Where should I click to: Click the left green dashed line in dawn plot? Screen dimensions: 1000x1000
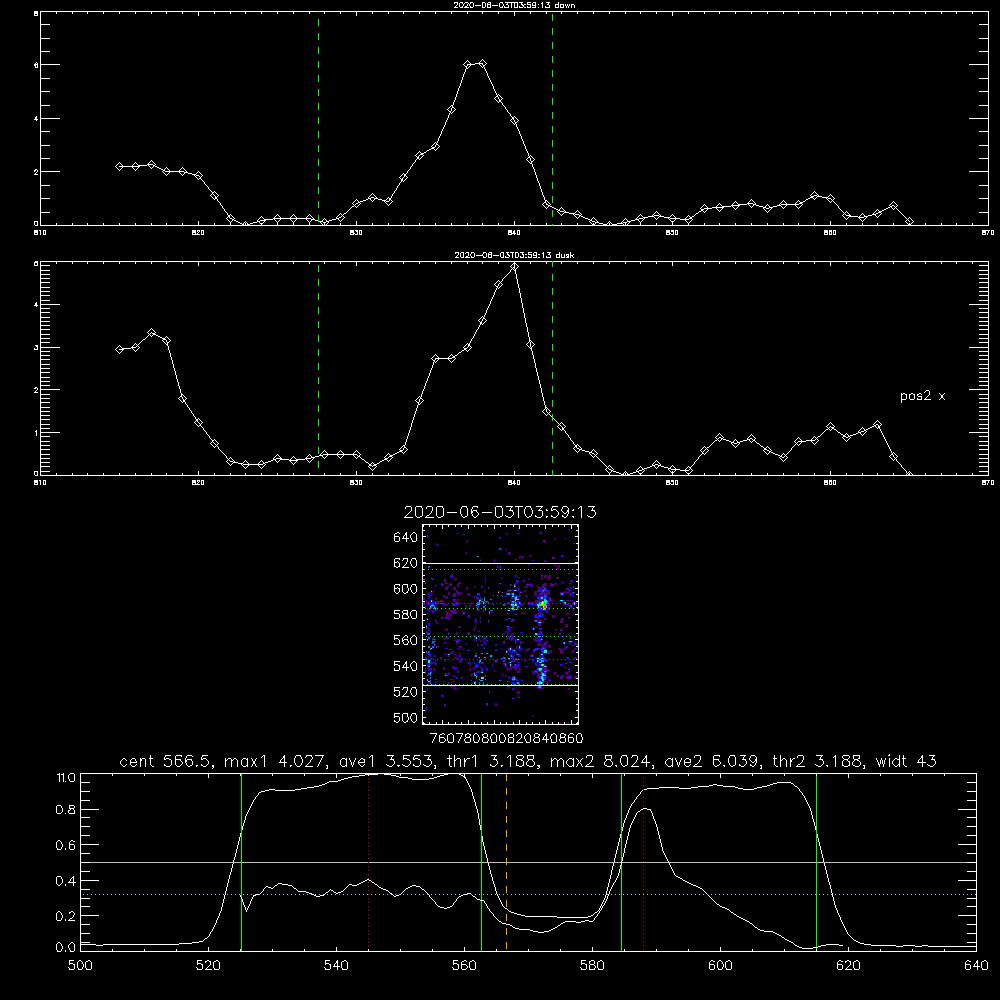318,119
